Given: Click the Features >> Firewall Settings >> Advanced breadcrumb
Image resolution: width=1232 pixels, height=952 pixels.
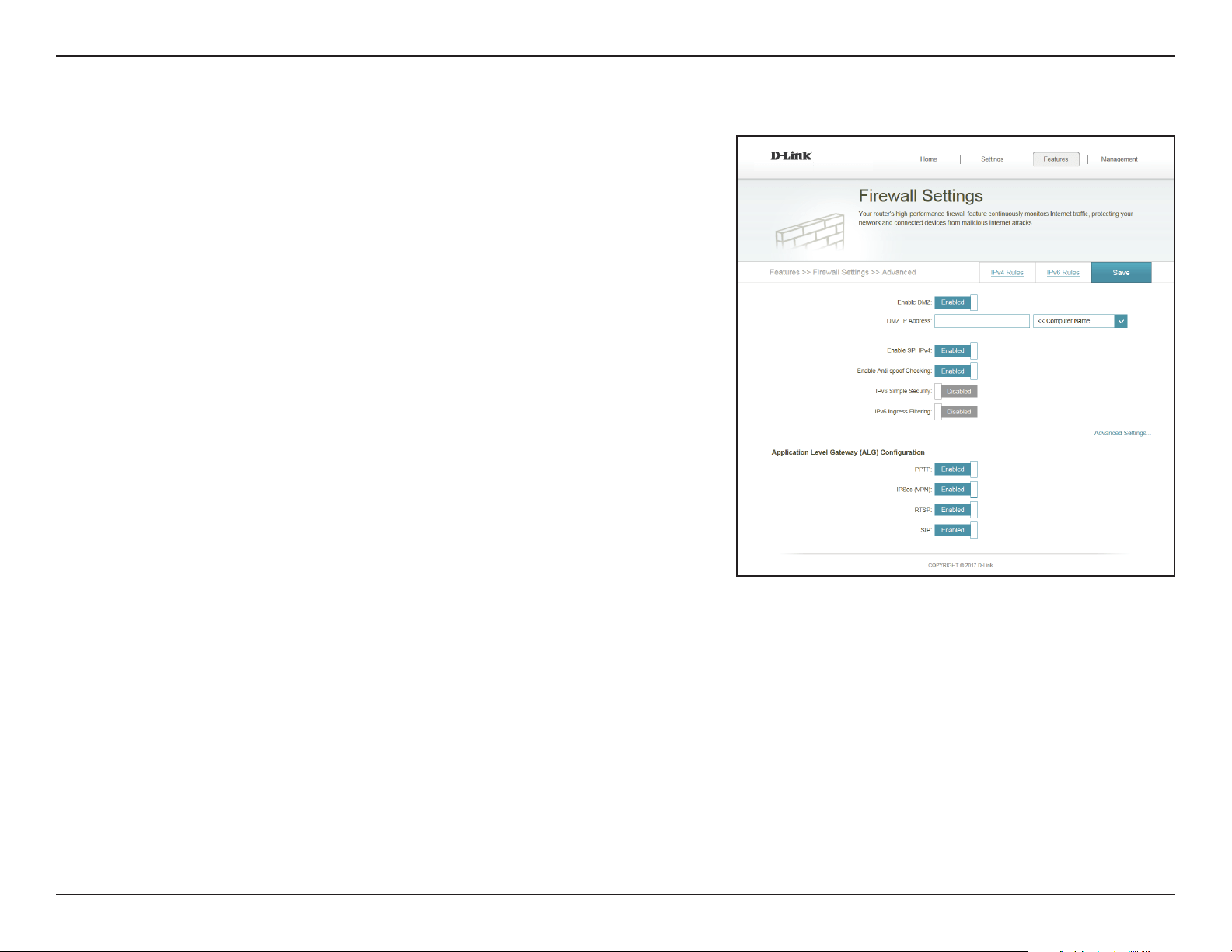Looking at the screenshot, I should pos(843,273).
